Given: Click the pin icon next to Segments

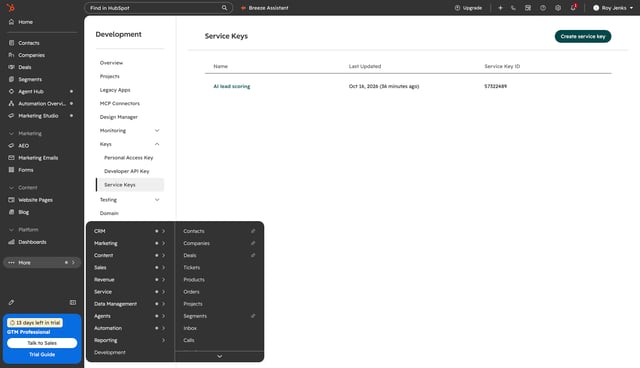Looking at the screenshot, I should pos(253,316).
